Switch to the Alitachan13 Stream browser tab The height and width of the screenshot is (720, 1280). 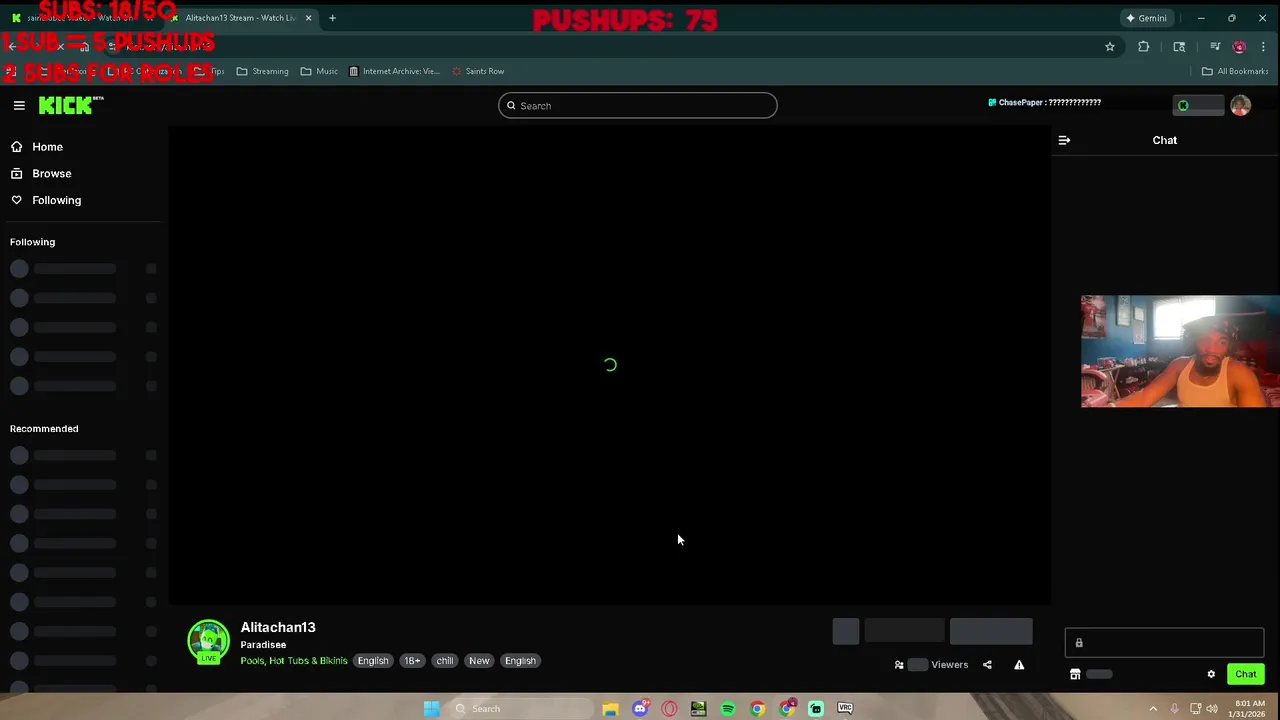tap(240, 18)
